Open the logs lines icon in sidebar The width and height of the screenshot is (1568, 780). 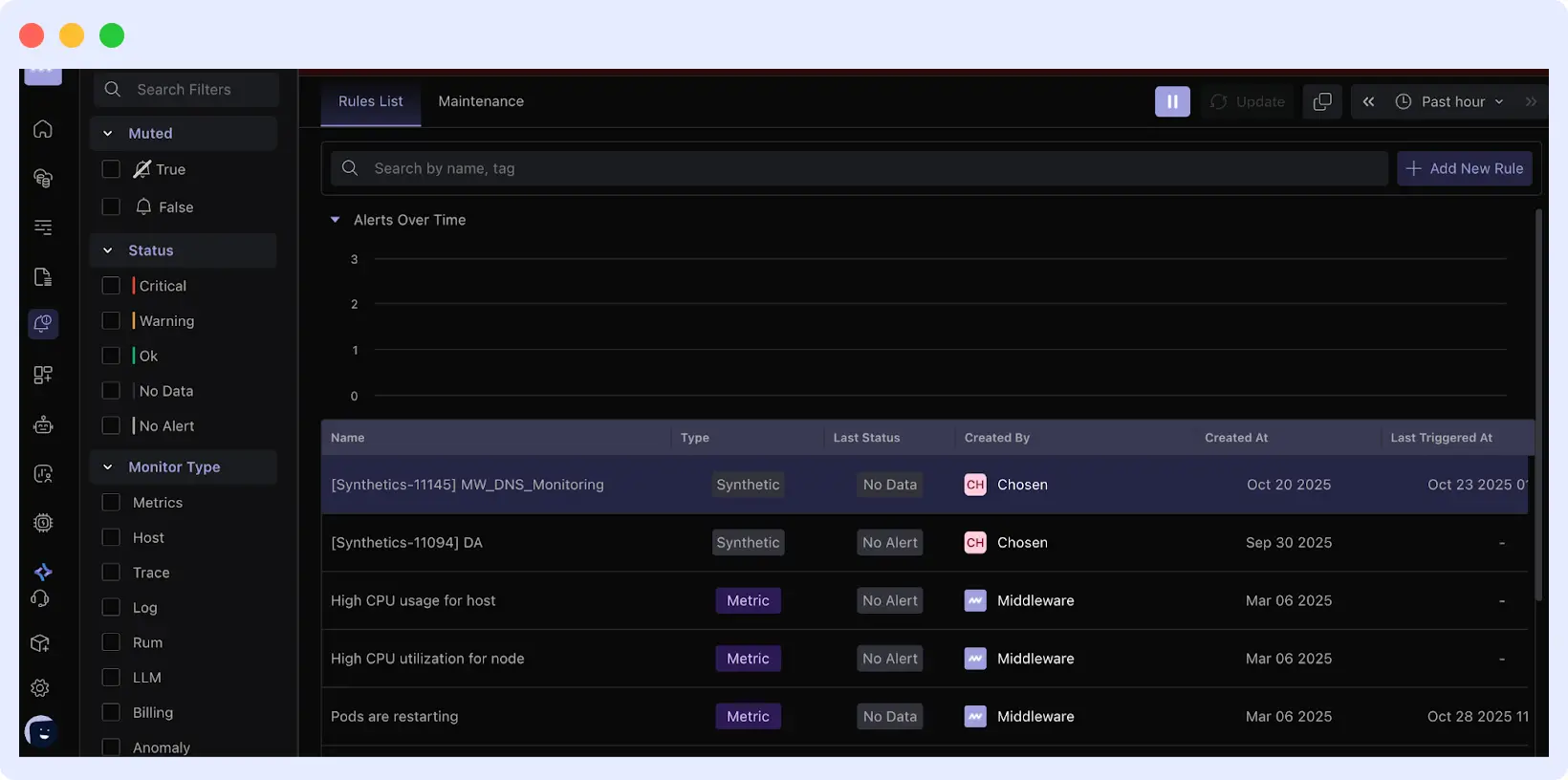(x=43, y=227)
